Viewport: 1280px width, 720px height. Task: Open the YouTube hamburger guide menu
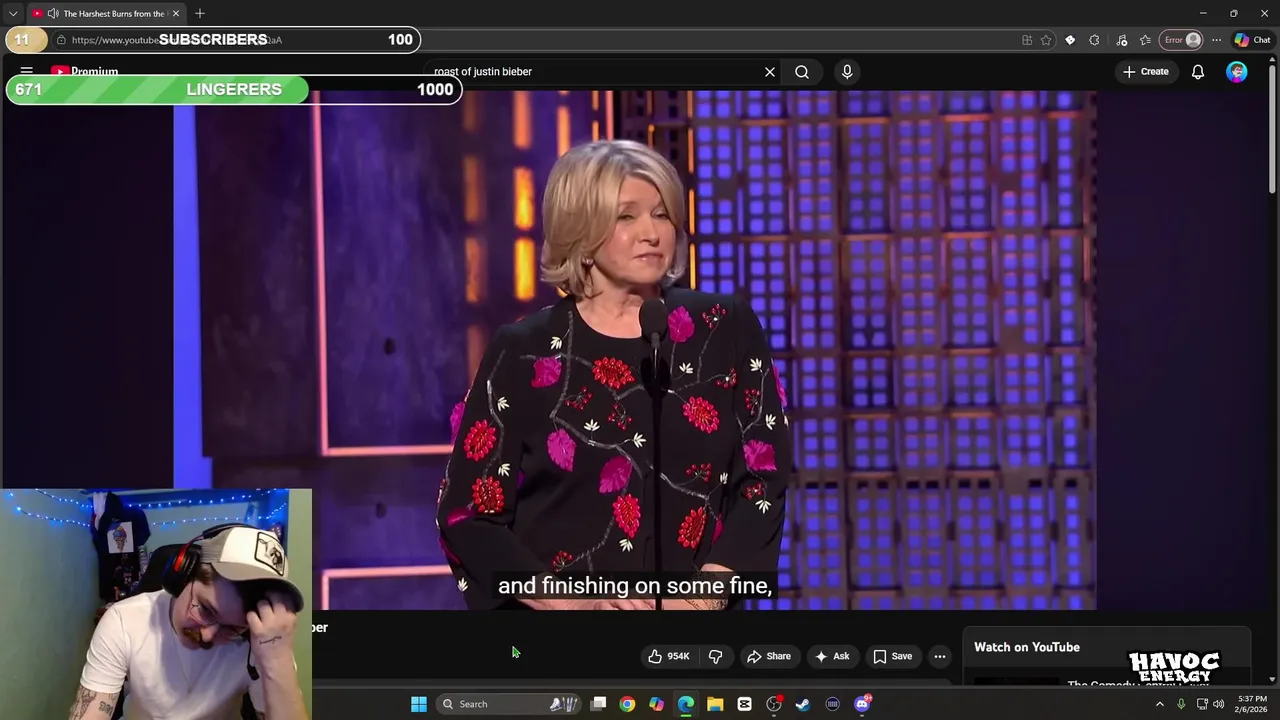(27, 72)
